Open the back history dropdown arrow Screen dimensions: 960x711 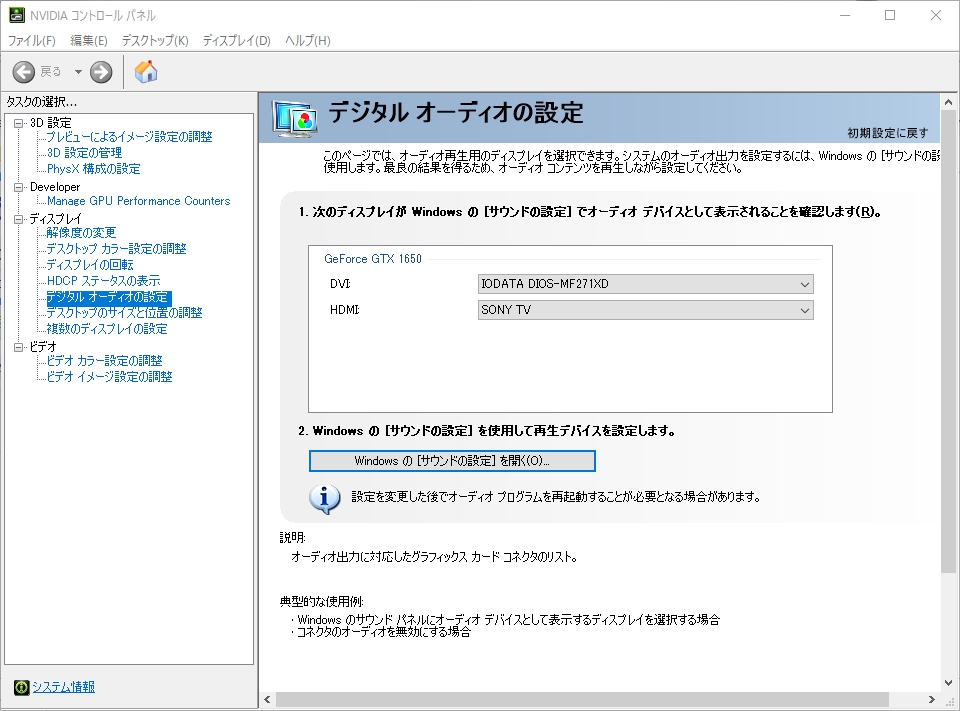tap(78, 72)
